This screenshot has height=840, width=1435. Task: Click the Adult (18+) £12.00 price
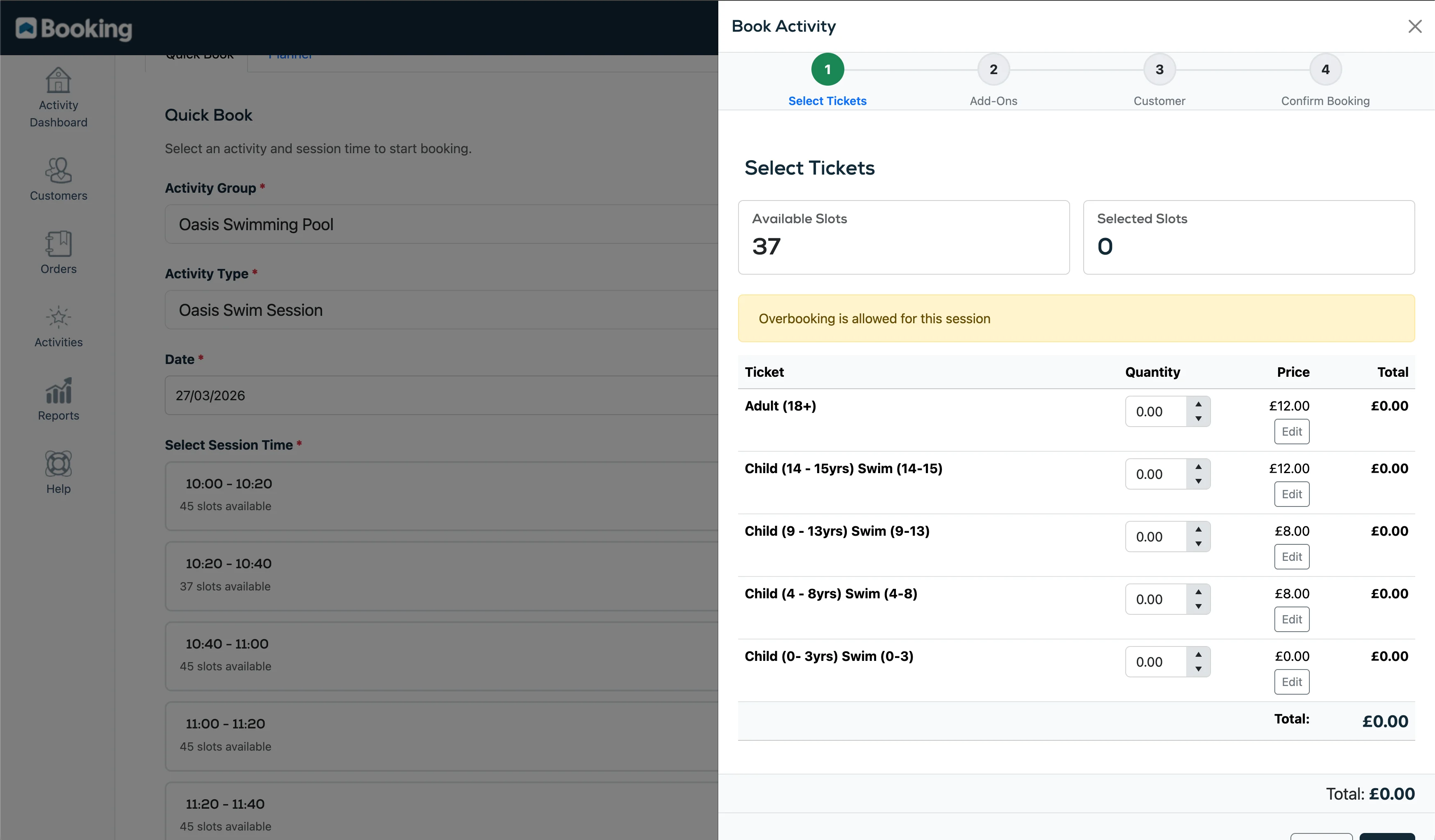point(1289,406)
